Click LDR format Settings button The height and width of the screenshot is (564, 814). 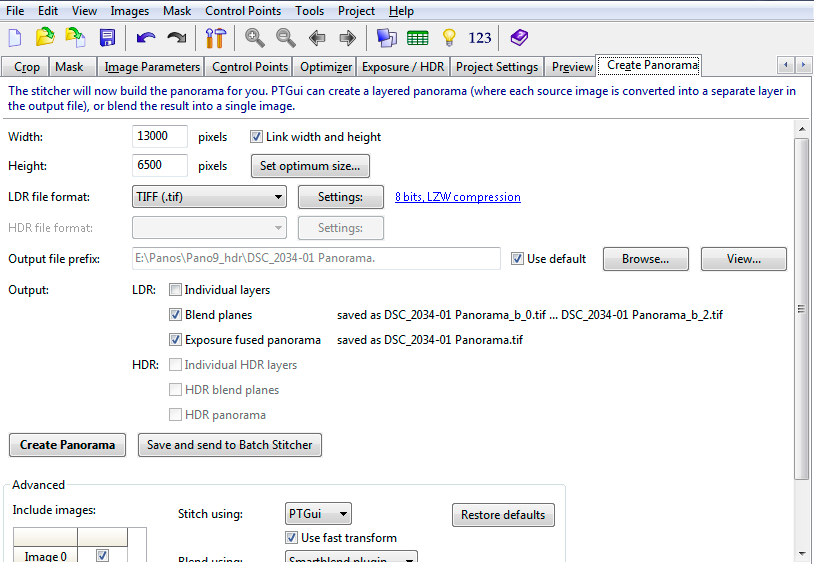coord(341,197)
